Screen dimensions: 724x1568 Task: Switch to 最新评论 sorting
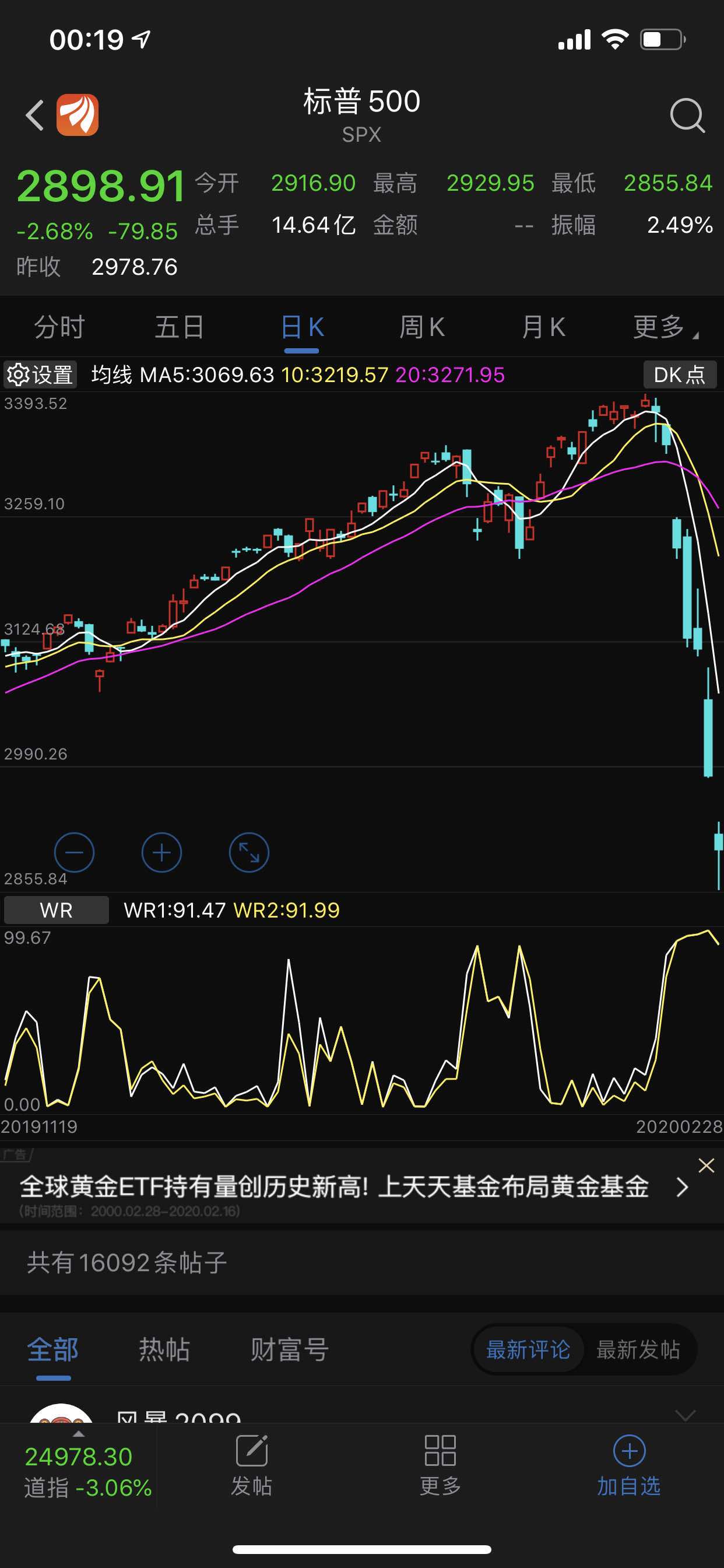click(x=528, y=1349)
